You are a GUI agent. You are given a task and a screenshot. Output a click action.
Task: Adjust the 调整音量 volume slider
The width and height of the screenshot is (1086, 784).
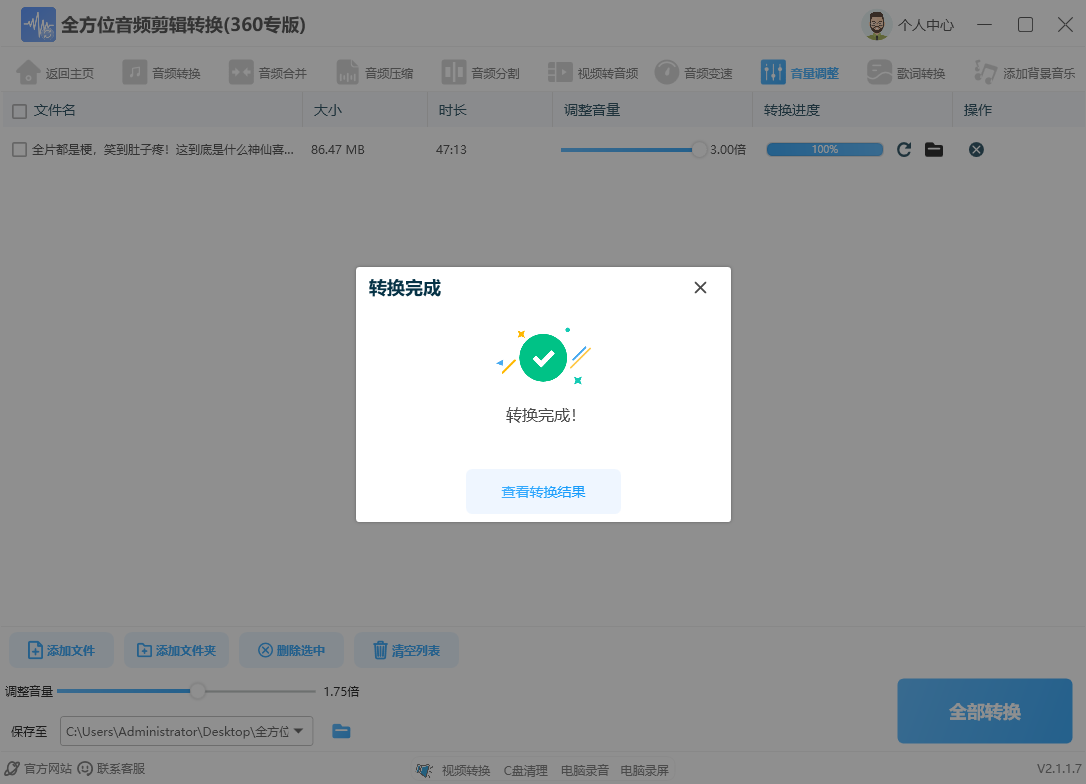click(x=197, y=690)
